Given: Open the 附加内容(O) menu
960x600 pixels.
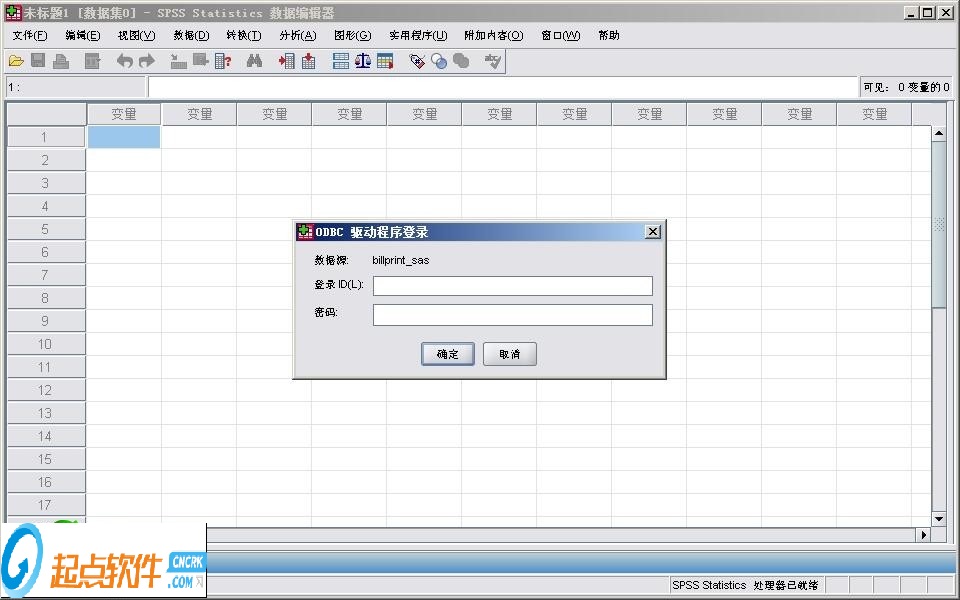Looking at the screenshot, I should (493, 36).
